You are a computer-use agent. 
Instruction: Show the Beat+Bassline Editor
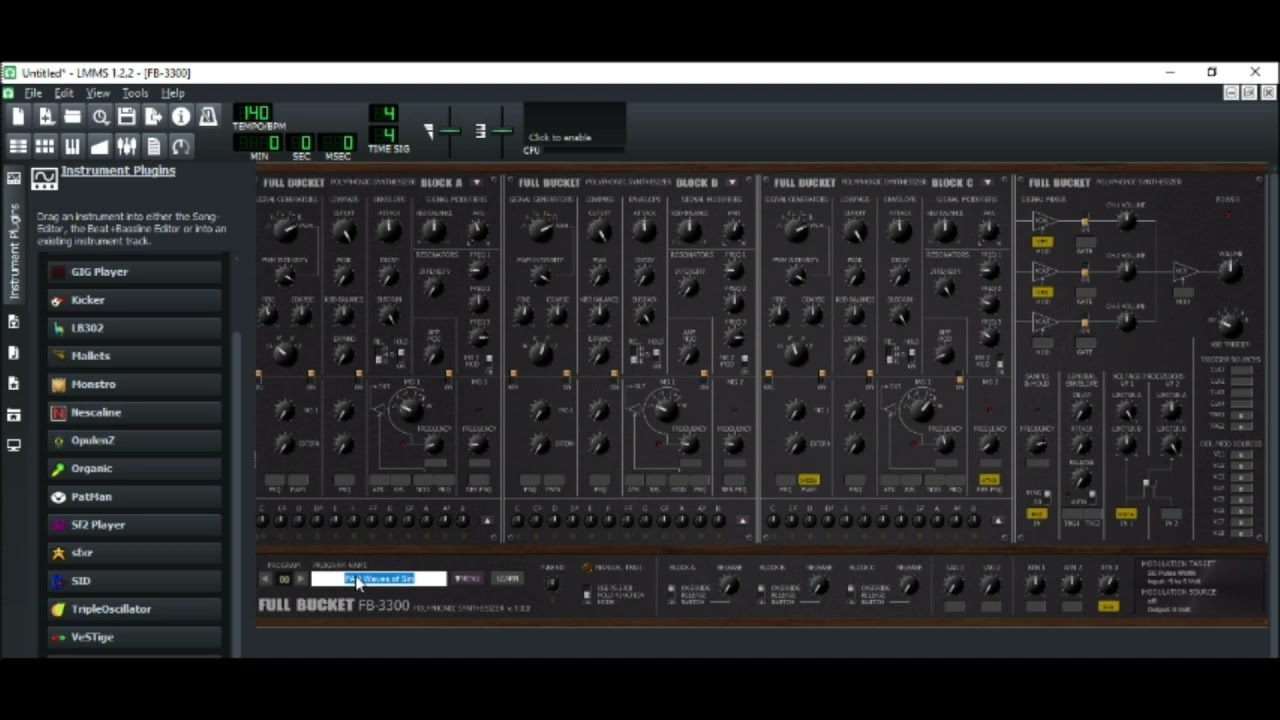tap(46, 146)
